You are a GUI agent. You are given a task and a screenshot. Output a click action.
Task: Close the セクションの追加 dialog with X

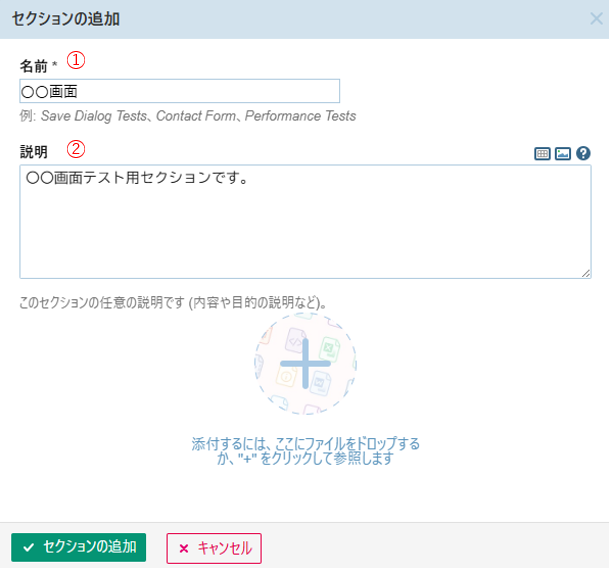[596, 18]
